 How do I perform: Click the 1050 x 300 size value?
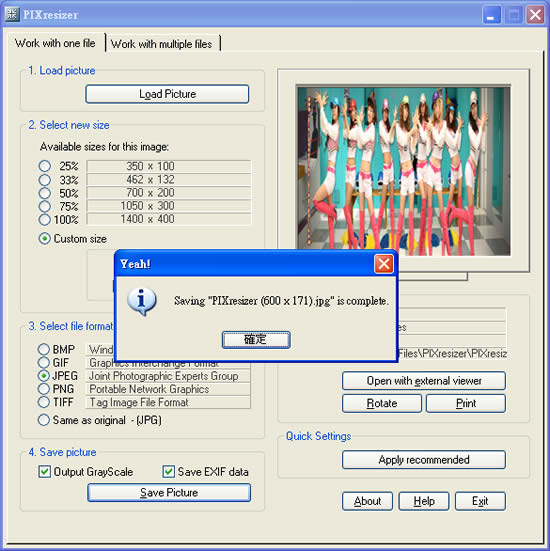pos(169,206)
